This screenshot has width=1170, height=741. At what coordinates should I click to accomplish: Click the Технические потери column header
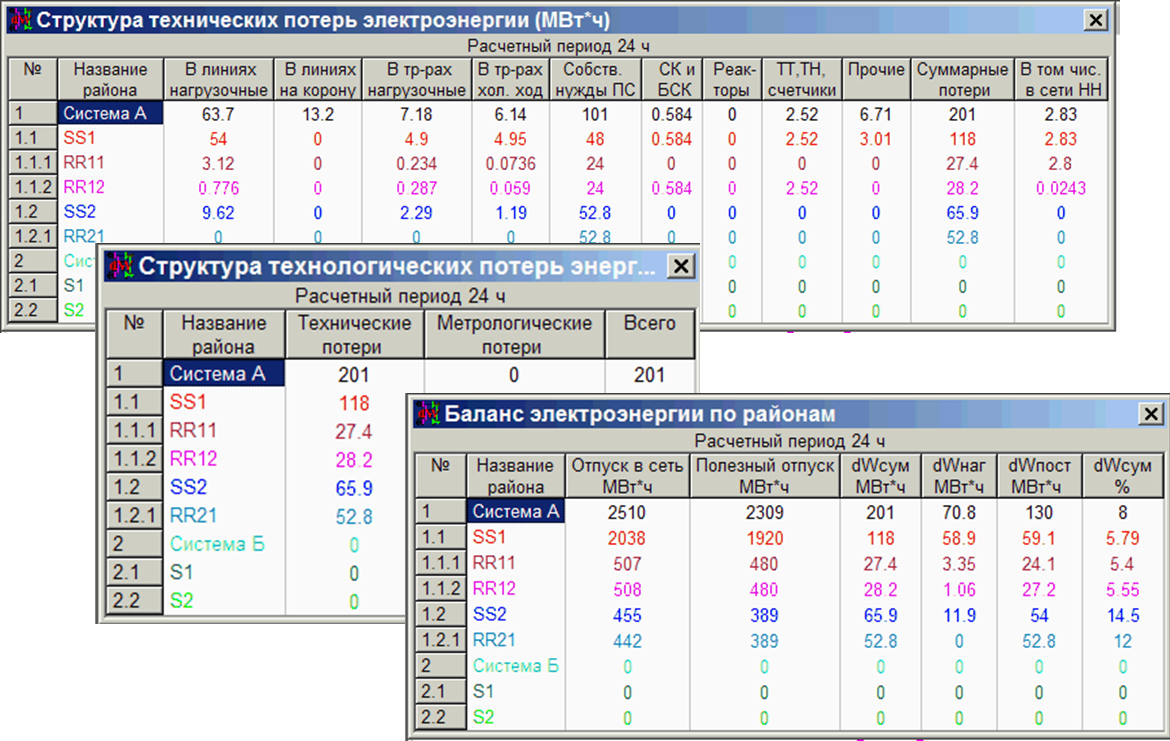click(353, 334)
